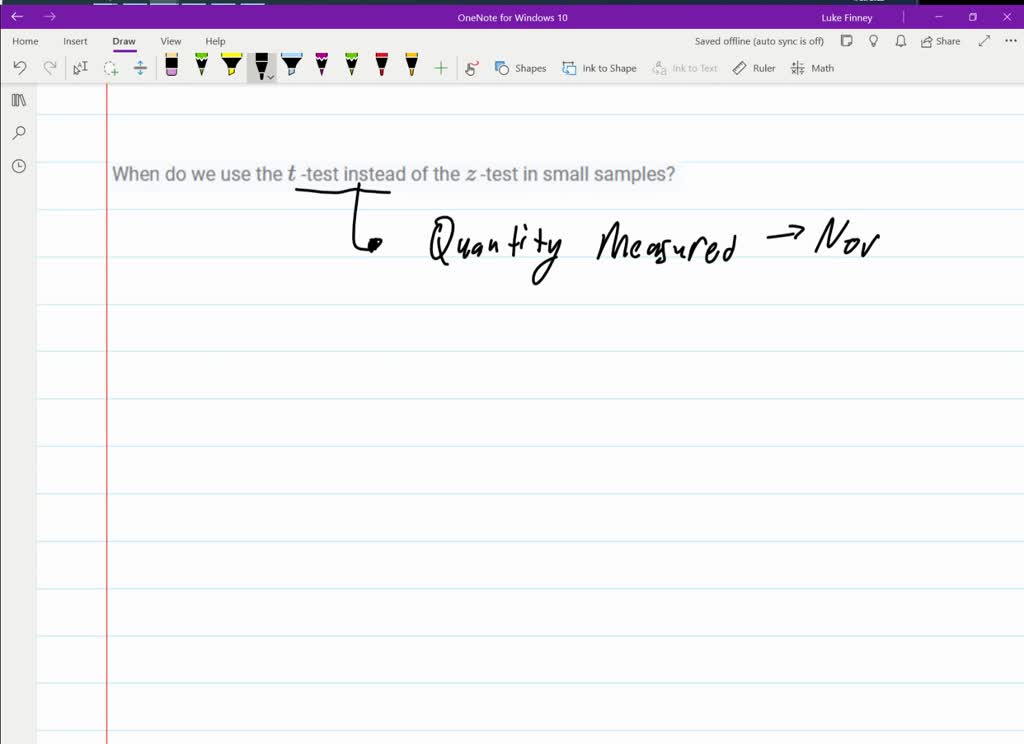This screenshot has height=744, width=1024.
Task: Show the notebooks navigation pane
Action: tap(18, 100)
